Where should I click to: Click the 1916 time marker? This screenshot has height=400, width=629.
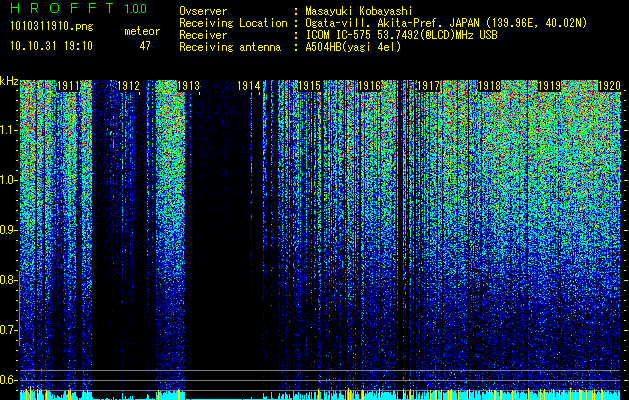(x=369, y=86)
